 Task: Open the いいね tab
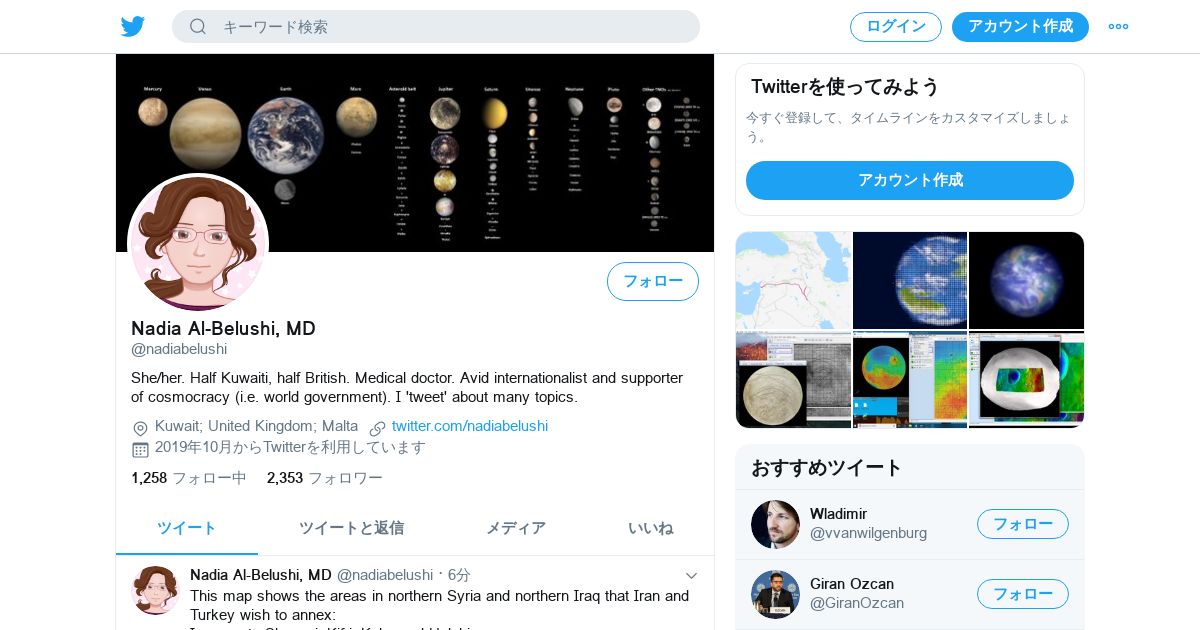point(650,528)
